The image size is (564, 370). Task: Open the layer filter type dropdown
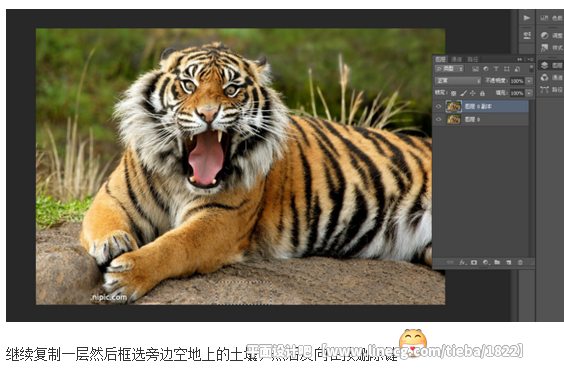click(449, 69)
